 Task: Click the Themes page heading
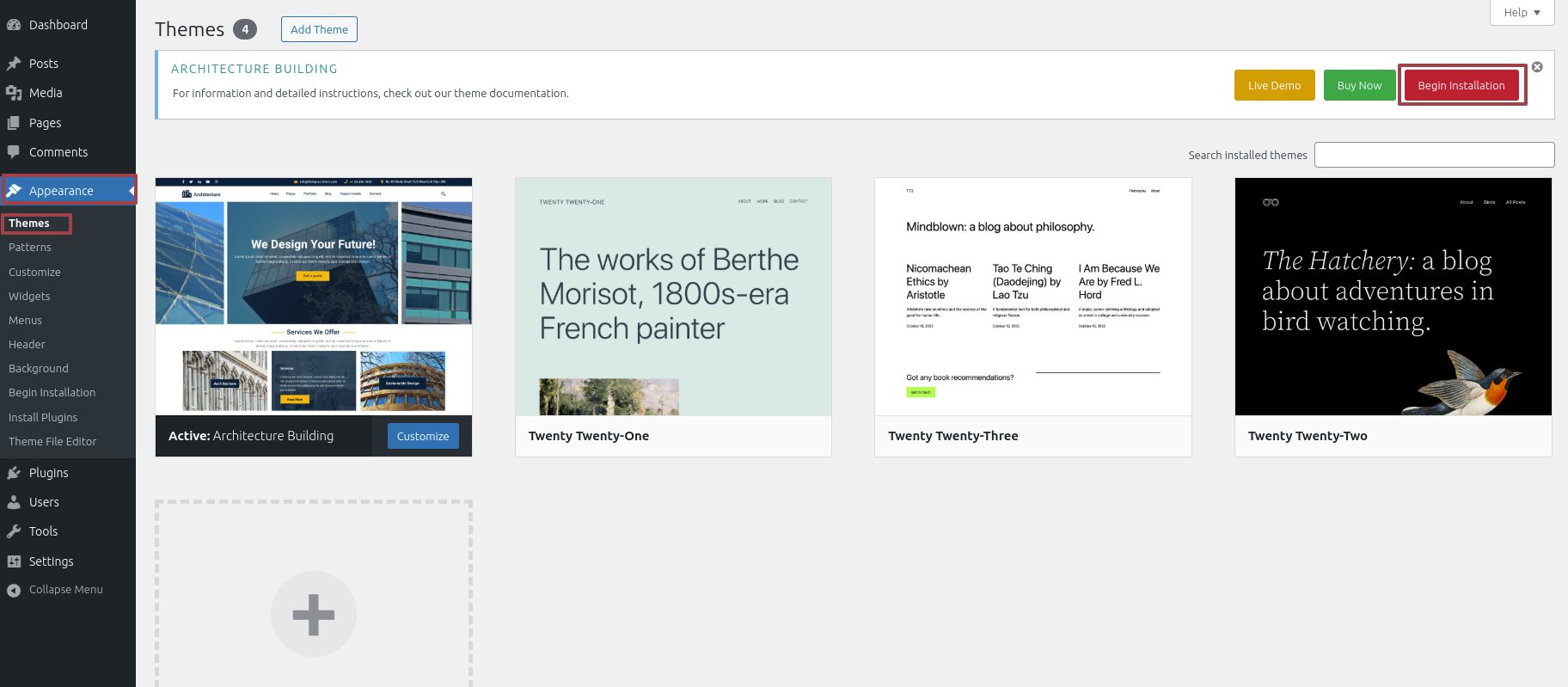point(190,29)
